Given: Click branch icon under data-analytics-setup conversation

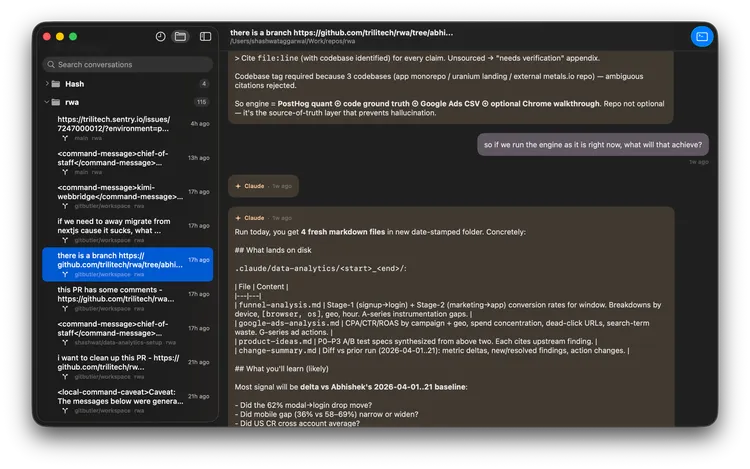Looking at the screenshot, I should (65, 343).
